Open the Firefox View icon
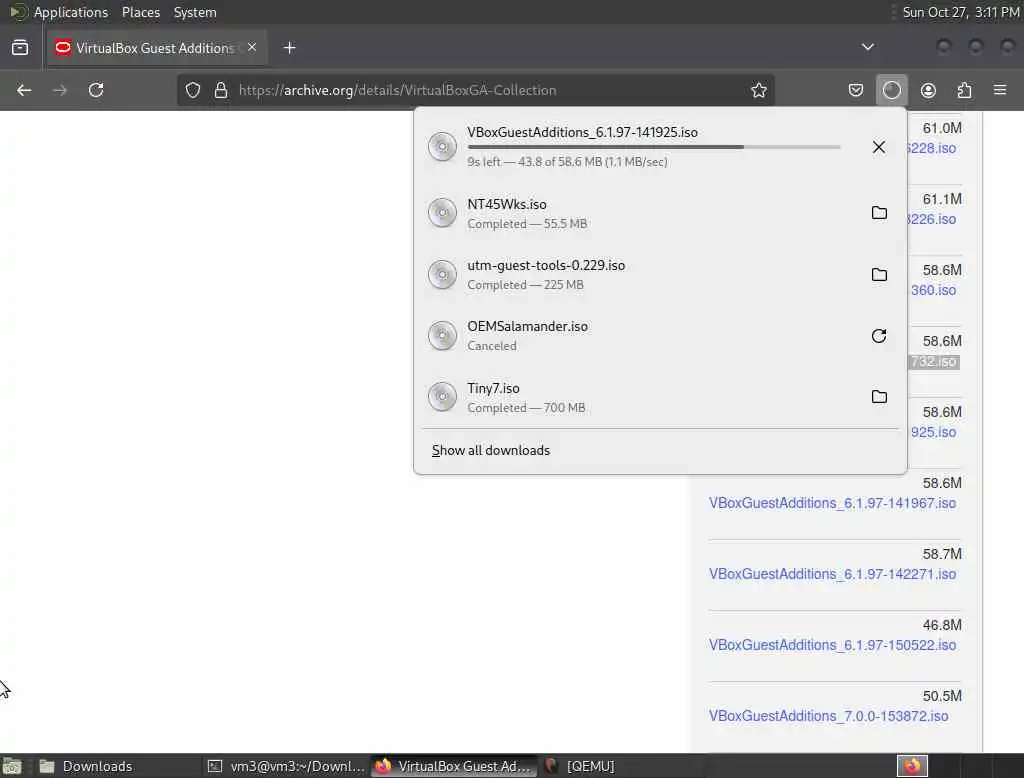1024x778 pixels. [x=20, y=48]
